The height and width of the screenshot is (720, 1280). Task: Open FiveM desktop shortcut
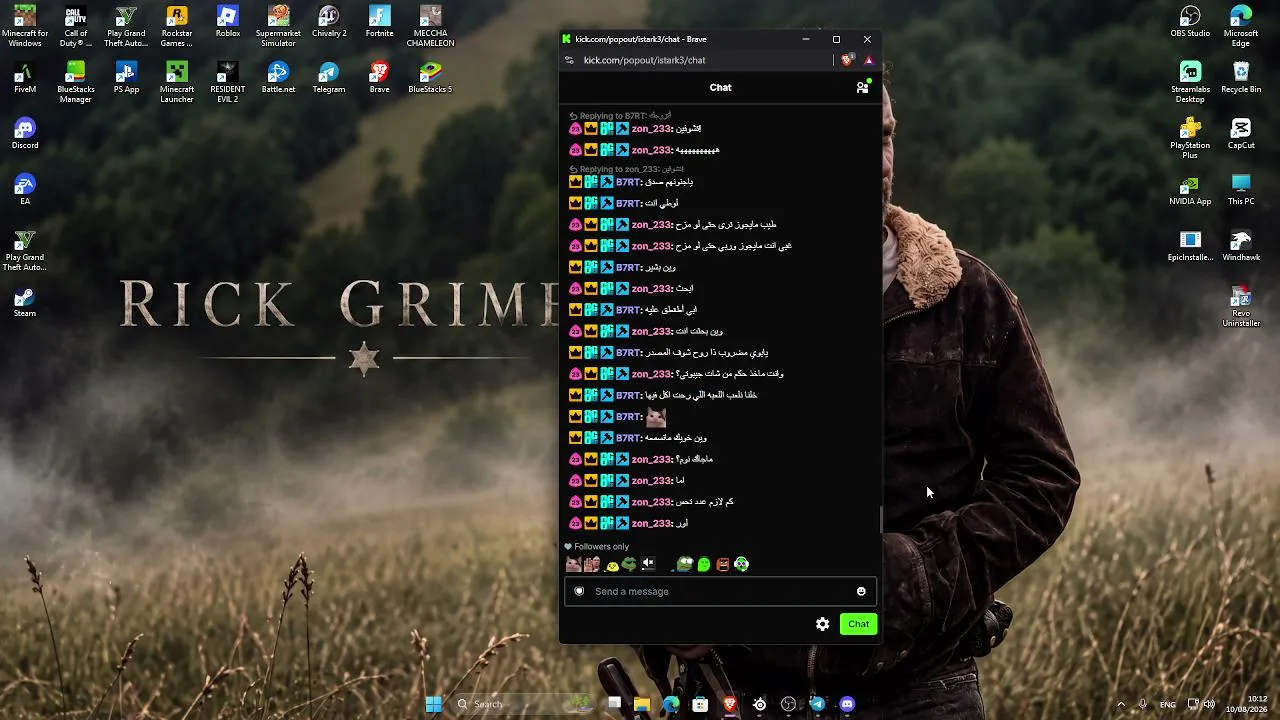(x=25, y=78)
